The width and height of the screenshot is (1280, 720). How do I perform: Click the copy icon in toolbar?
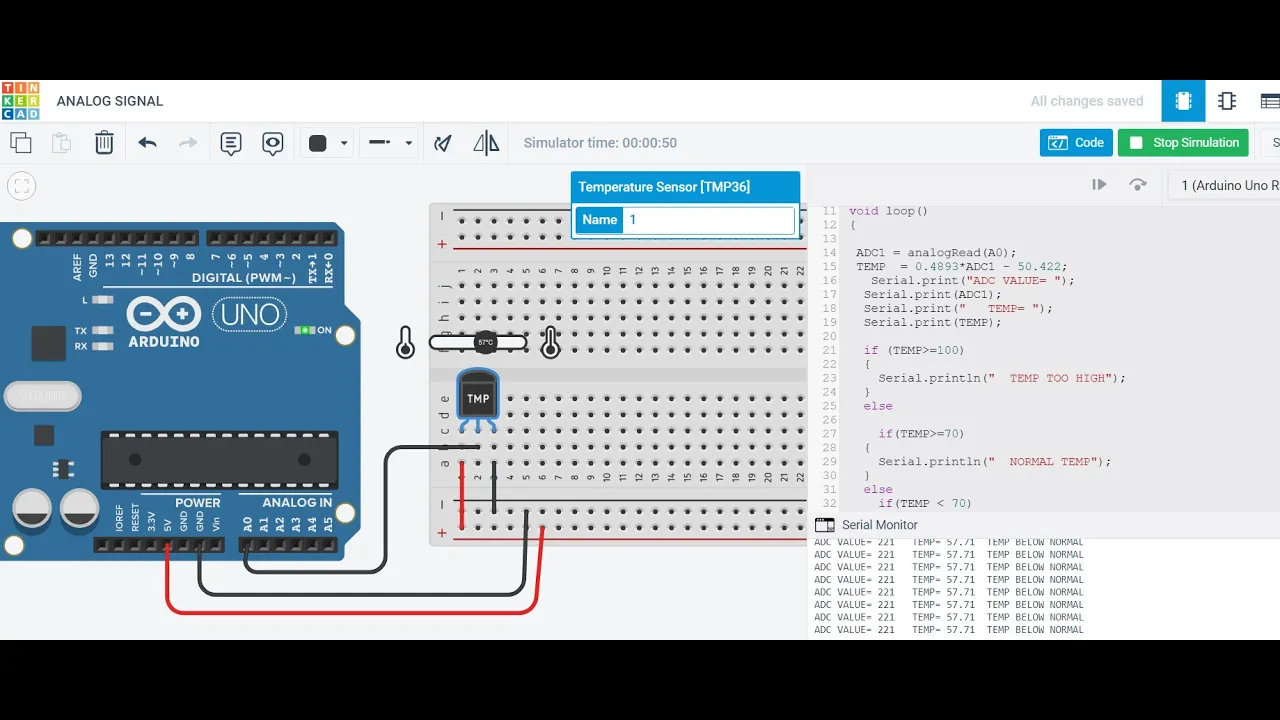coord(20,143)
